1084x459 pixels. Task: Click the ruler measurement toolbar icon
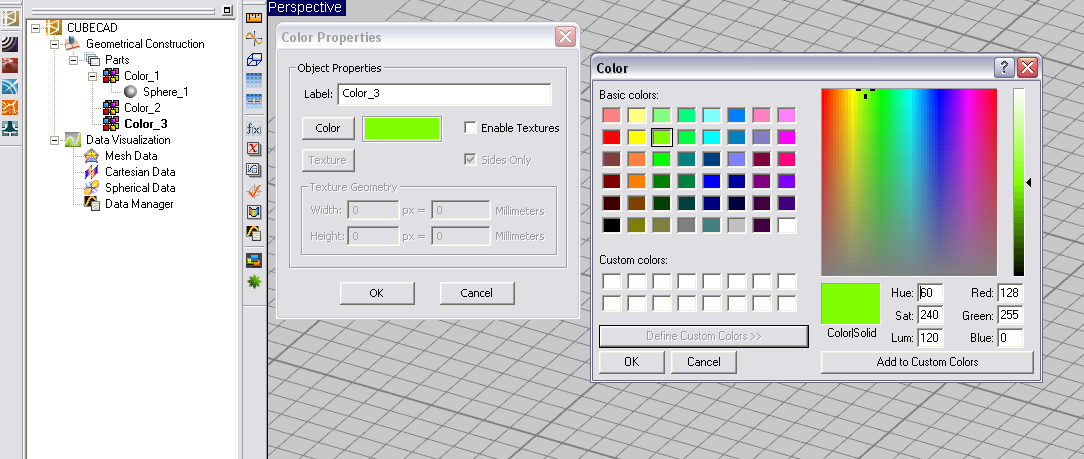coord(254,18)
